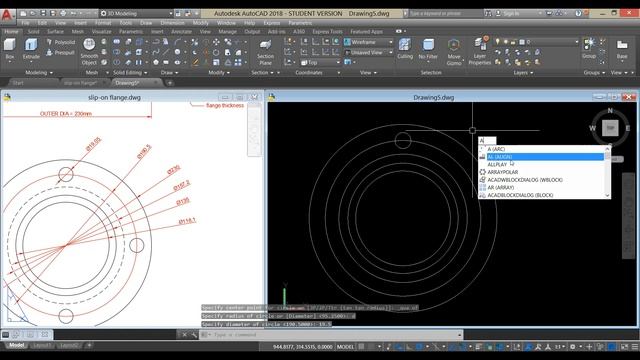This screenshot has height=360, width=640.
Task: Choose the Polysolid tool
Action: pyautogui.click(x=60, y=42)
